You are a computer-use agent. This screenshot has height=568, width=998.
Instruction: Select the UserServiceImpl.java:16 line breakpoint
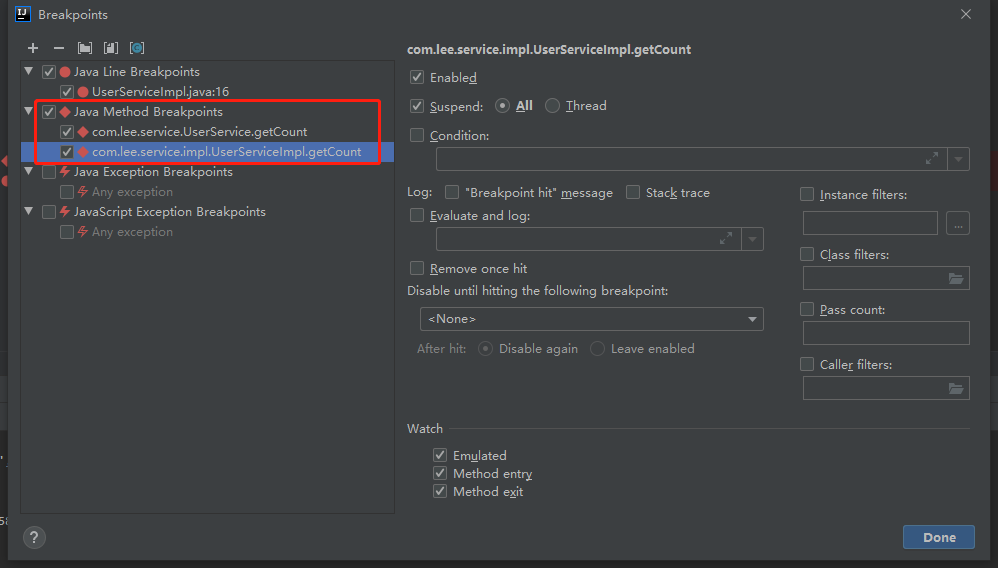(x=160, y=92)
